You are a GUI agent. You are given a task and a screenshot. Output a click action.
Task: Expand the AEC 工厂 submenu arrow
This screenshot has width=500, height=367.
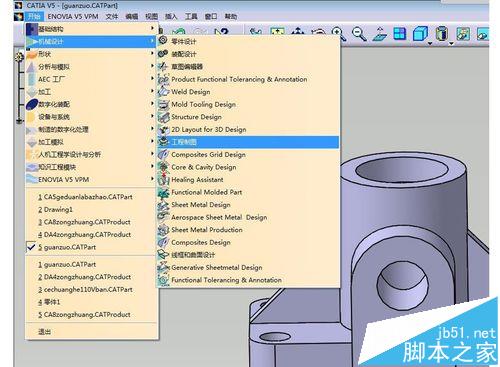point(152,79)
